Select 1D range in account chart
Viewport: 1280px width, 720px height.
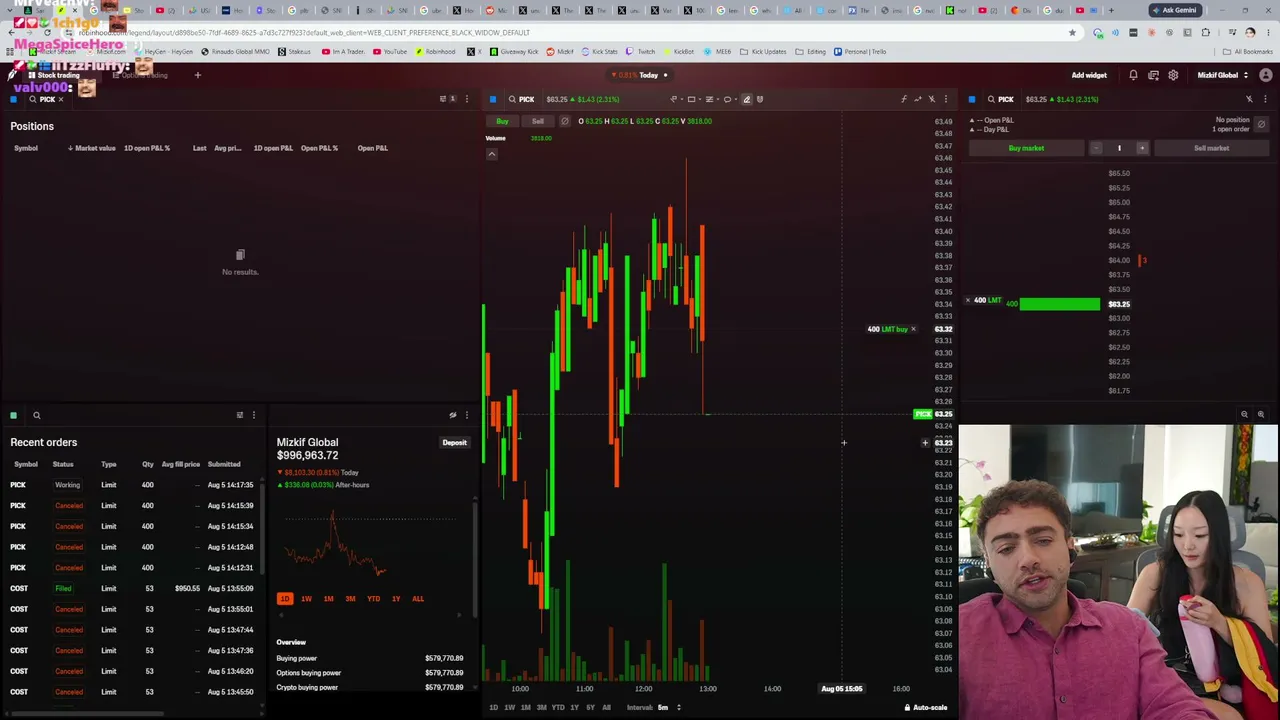(285, 599)
